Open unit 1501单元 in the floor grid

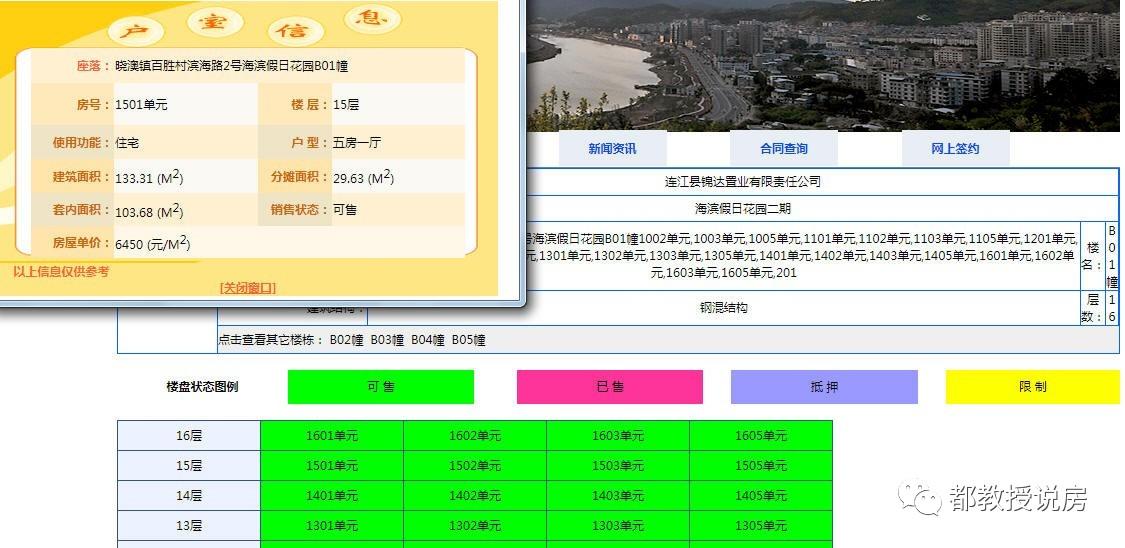click(x=331, y=466)
